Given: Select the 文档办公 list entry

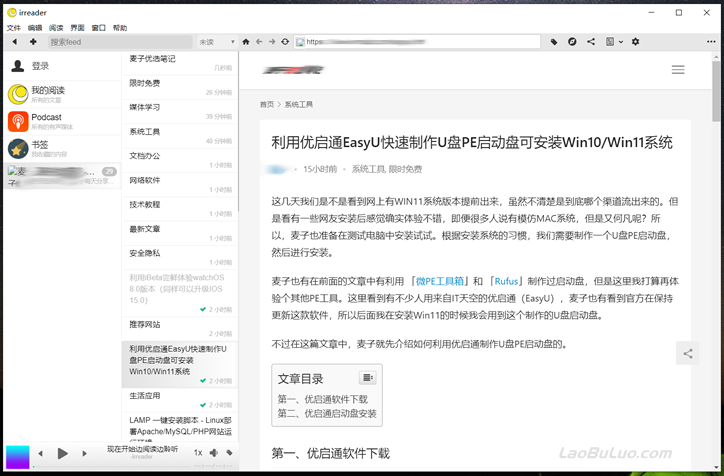Looking at the screenshot, I should (180, 160).
